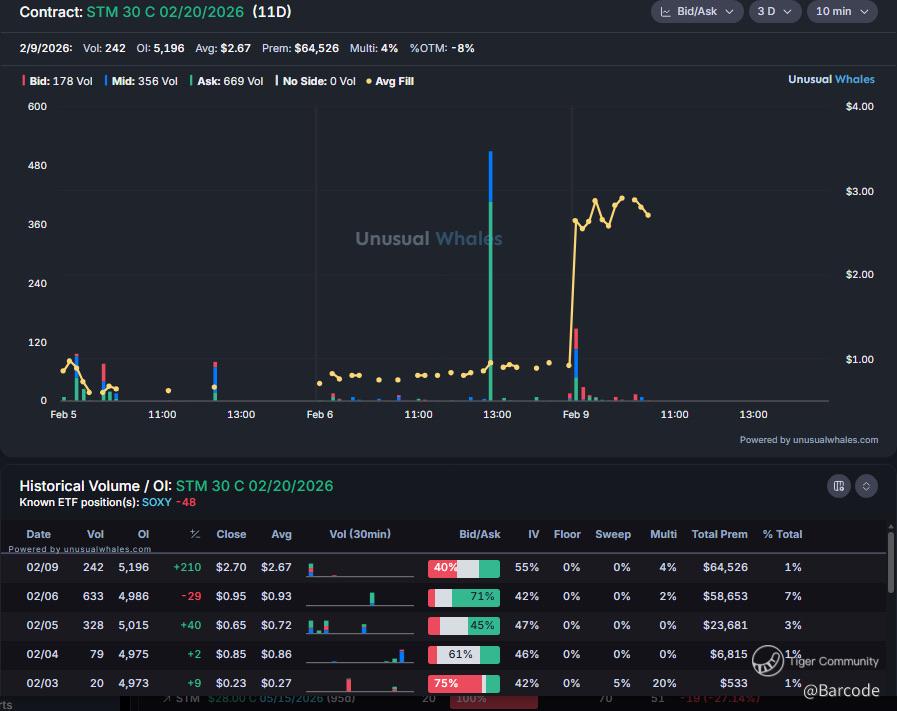This screenshot has height=711, width=897.
Task: Click the SOXY ETF position link
Action: coord(156,502)
